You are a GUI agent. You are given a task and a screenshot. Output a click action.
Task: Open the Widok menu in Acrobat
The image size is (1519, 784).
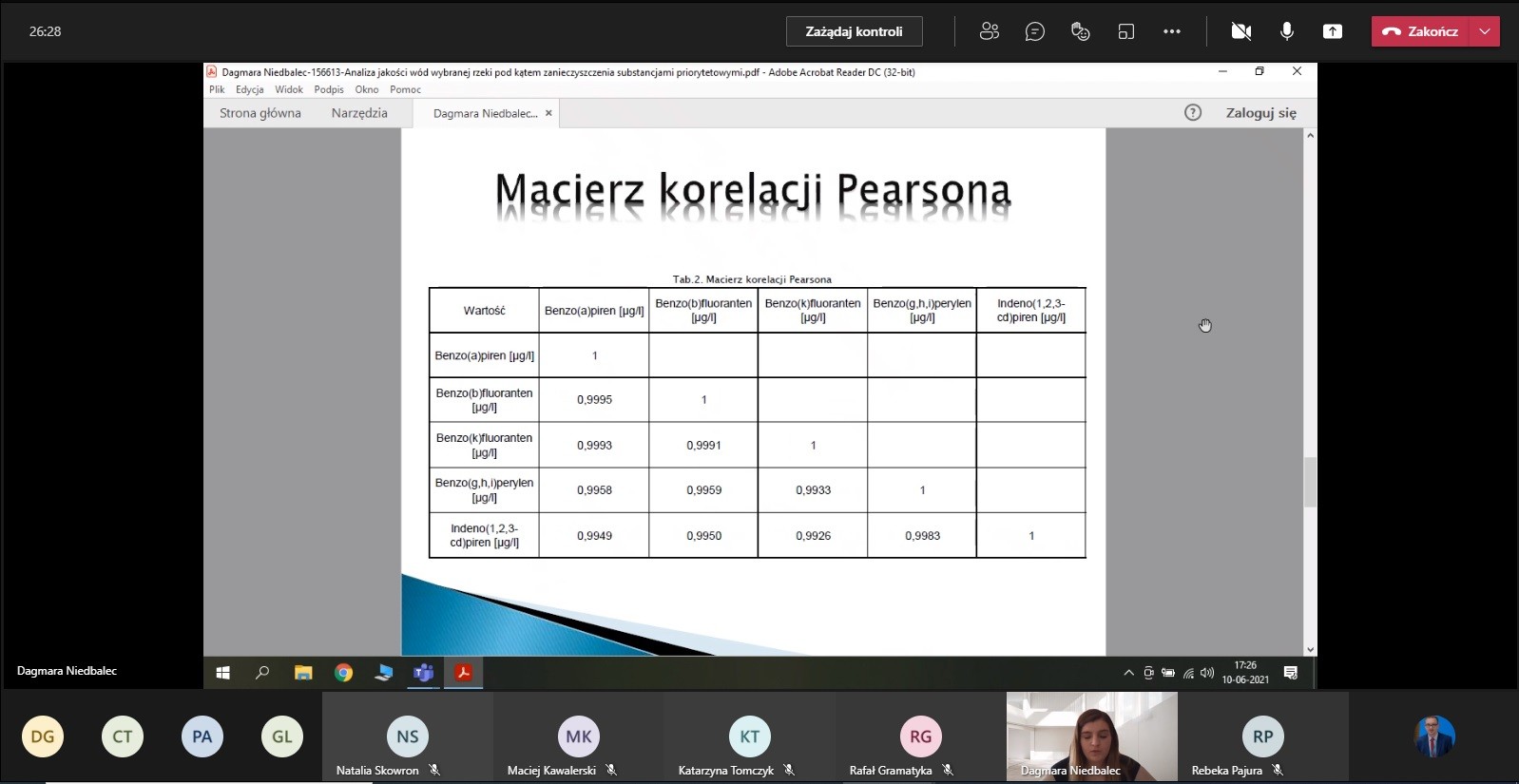[x=288, y=89]
